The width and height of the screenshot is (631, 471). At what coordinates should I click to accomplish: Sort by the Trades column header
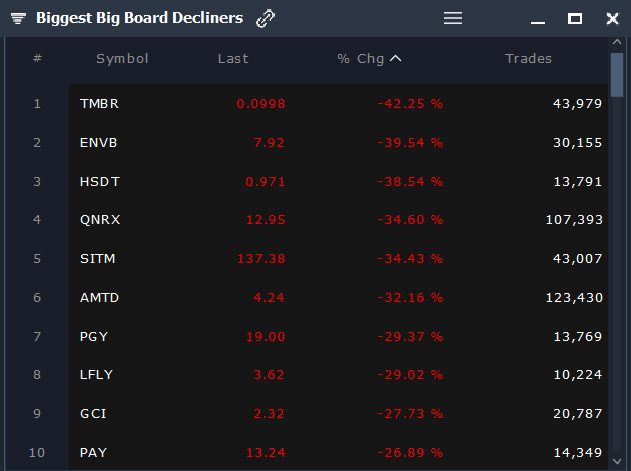point(528,59)
